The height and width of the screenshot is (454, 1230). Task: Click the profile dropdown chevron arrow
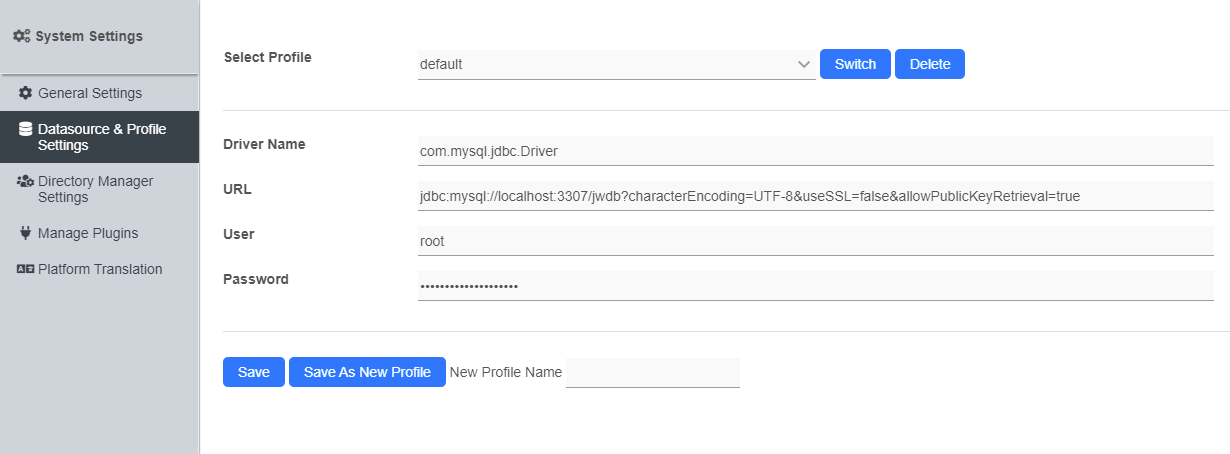[804, 65]
